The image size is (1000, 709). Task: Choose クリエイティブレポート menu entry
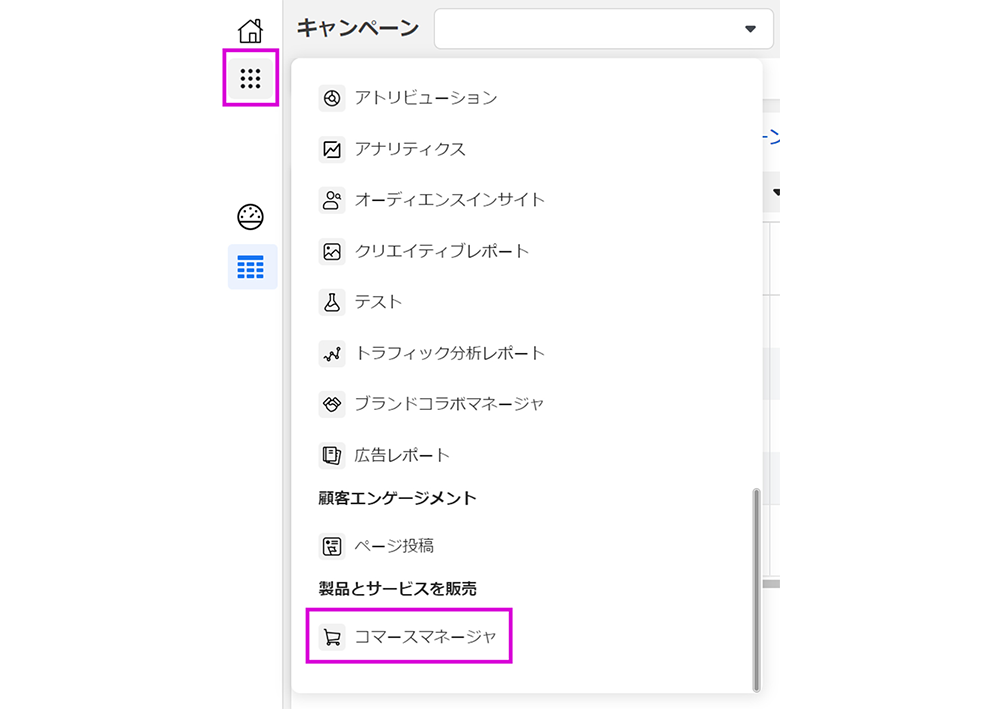coord(441,251)
